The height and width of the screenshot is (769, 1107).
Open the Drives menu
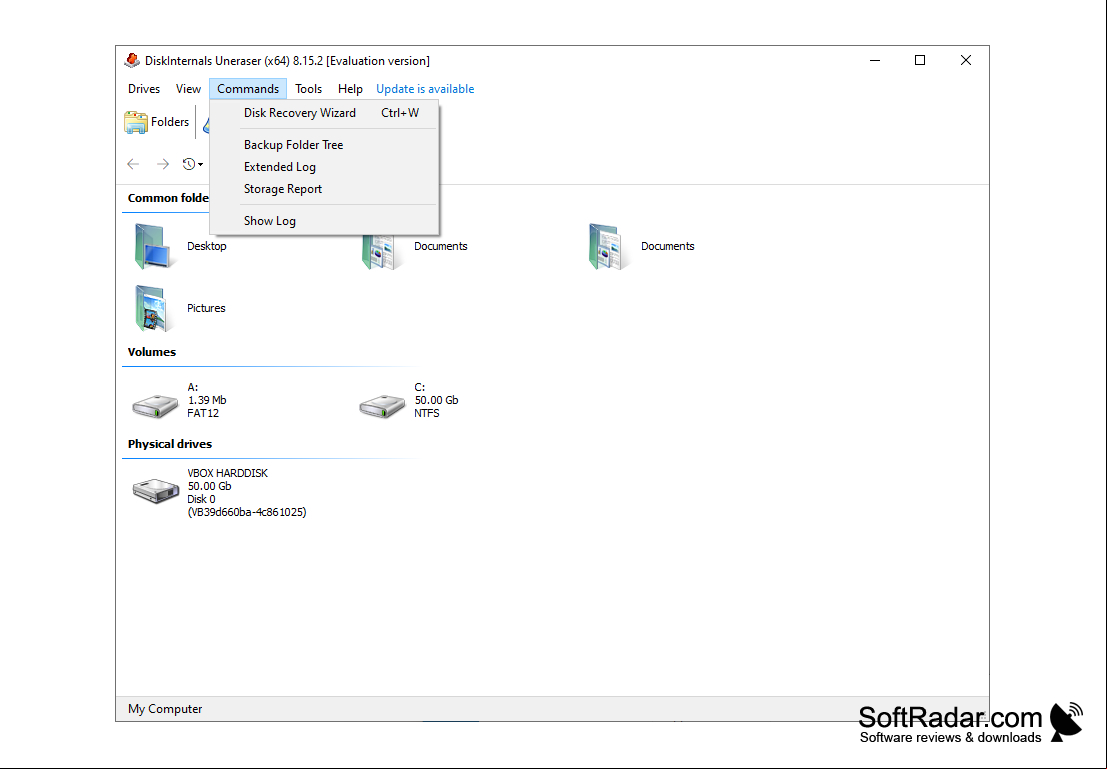coord(144,89)
